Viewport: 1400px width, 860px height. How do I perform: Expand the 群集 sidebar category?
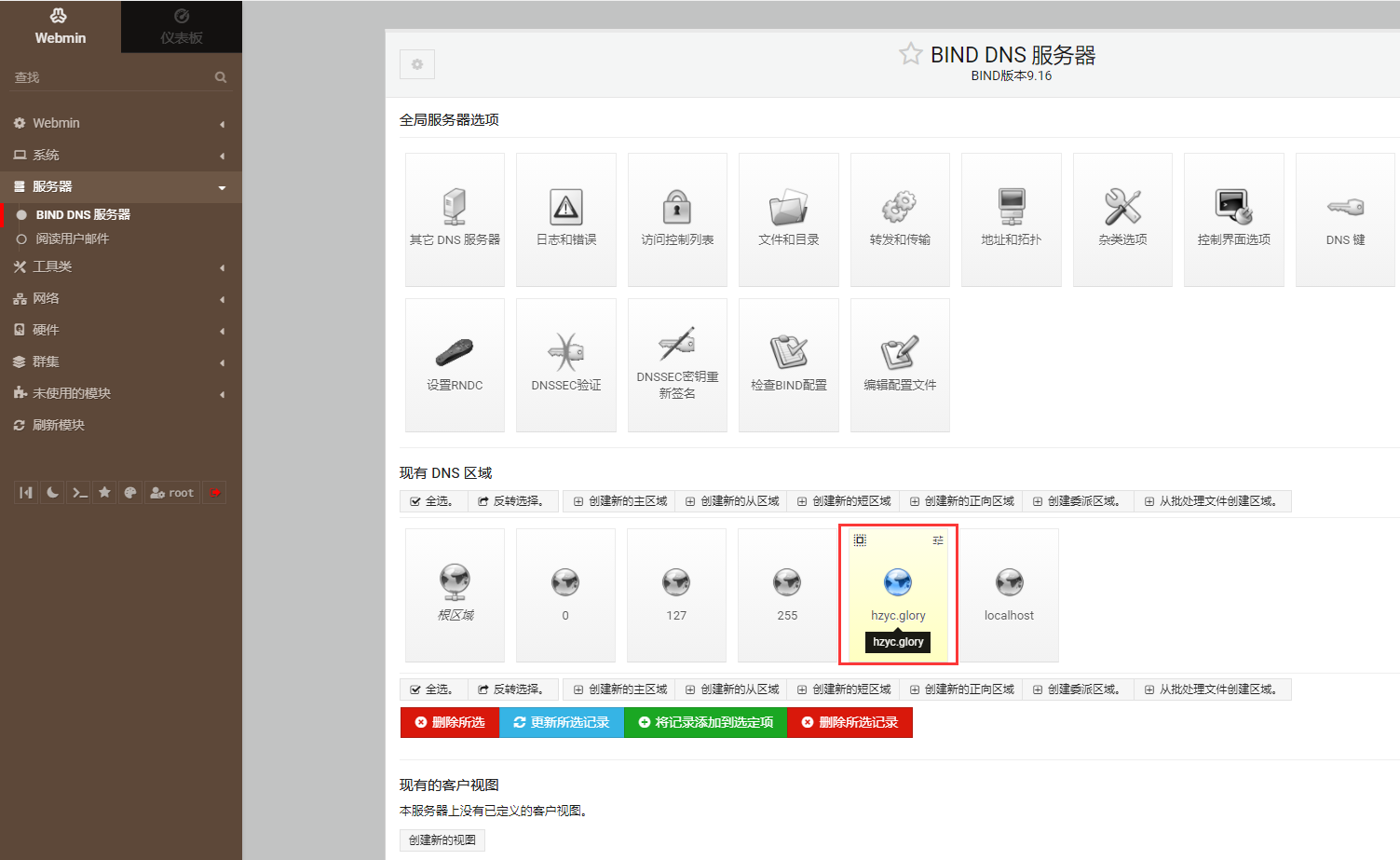[x=121, y=362]
